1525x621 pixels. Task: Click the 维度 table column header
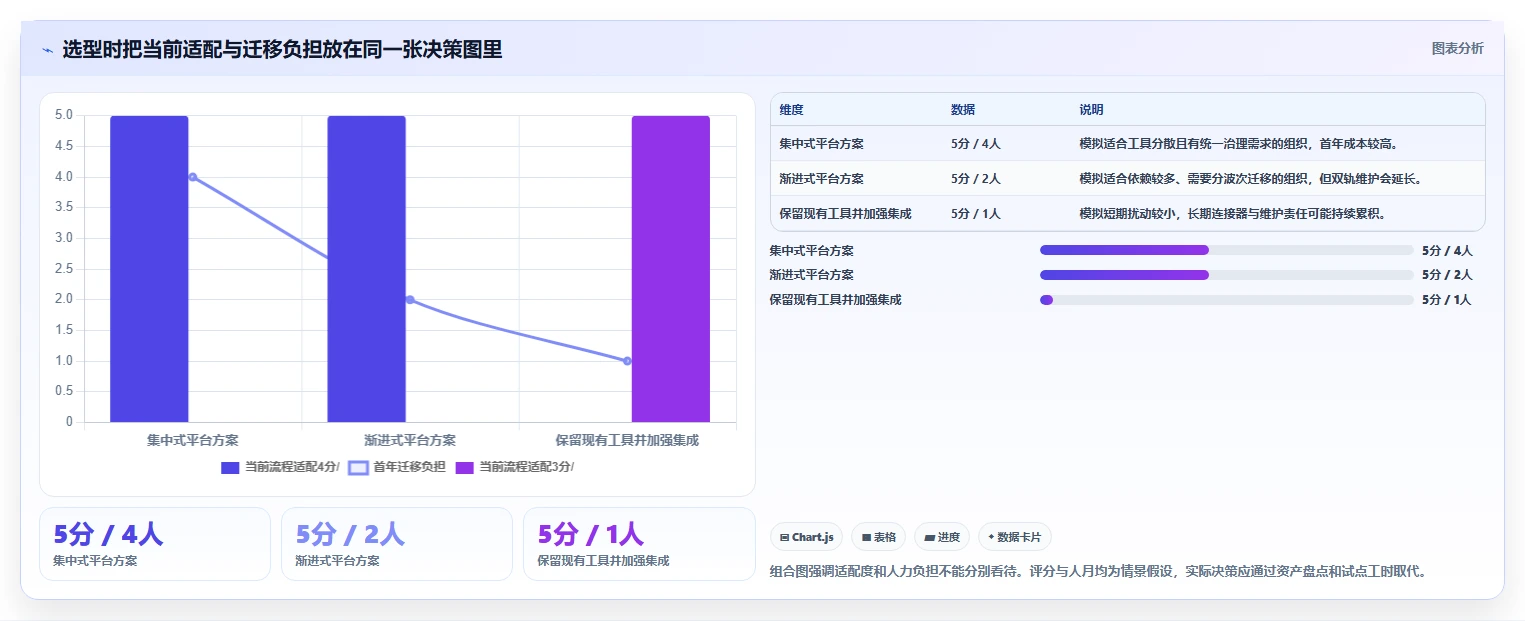[791, 110]
